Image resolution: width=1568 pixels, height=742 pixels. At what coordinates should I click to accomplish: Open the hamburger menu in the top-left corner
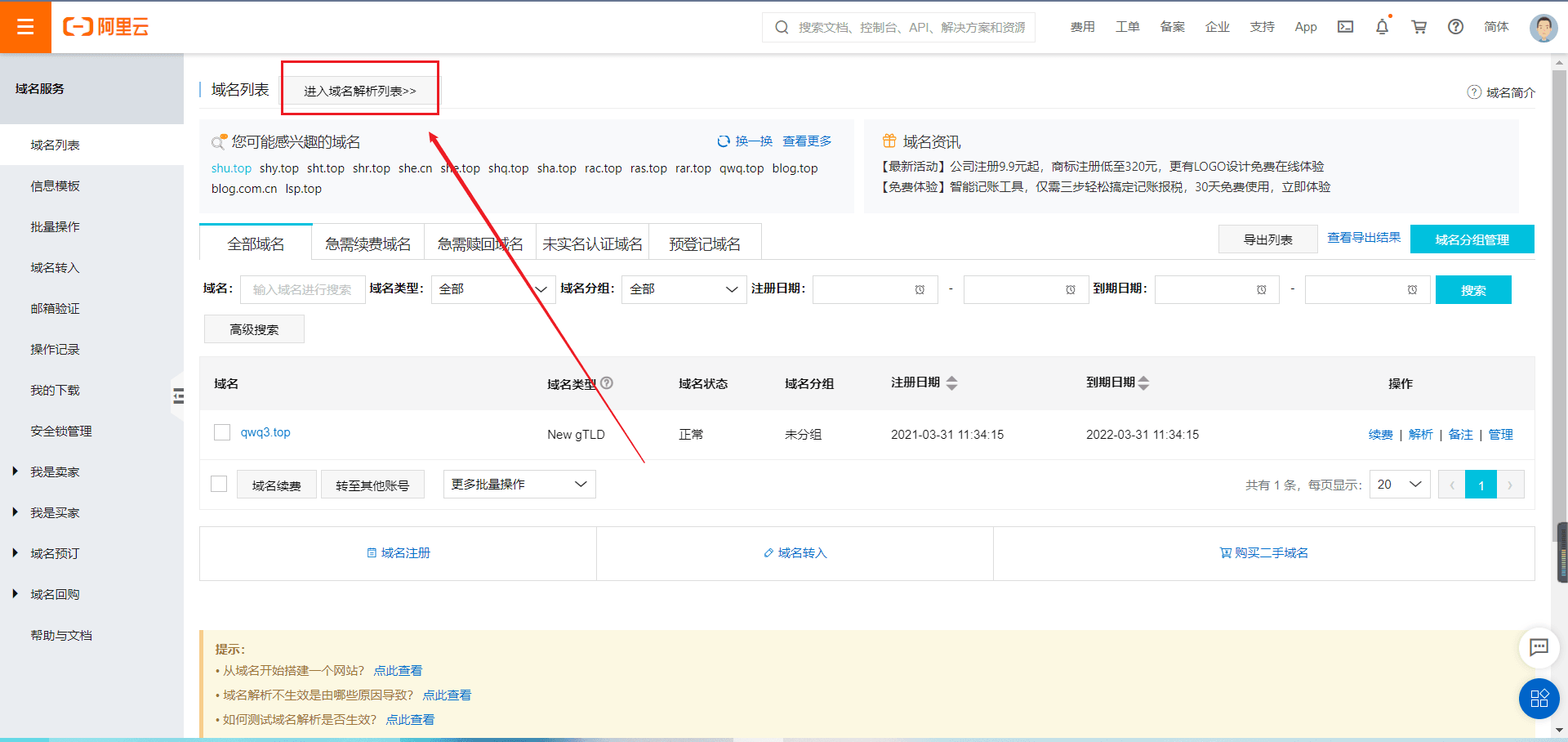[x=25, y=27]
